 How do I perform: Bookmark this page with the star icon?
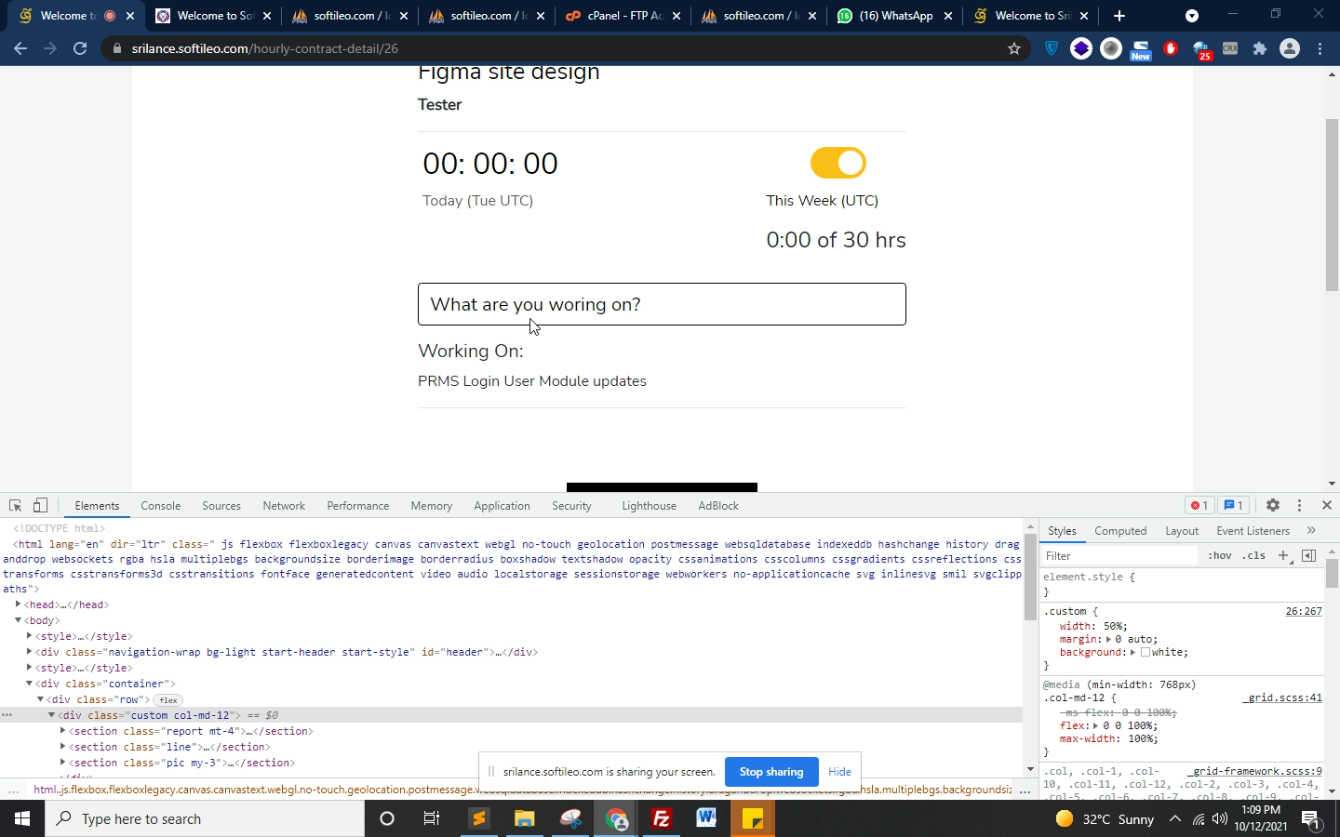pyautogui.click(x=1014, y=48)
